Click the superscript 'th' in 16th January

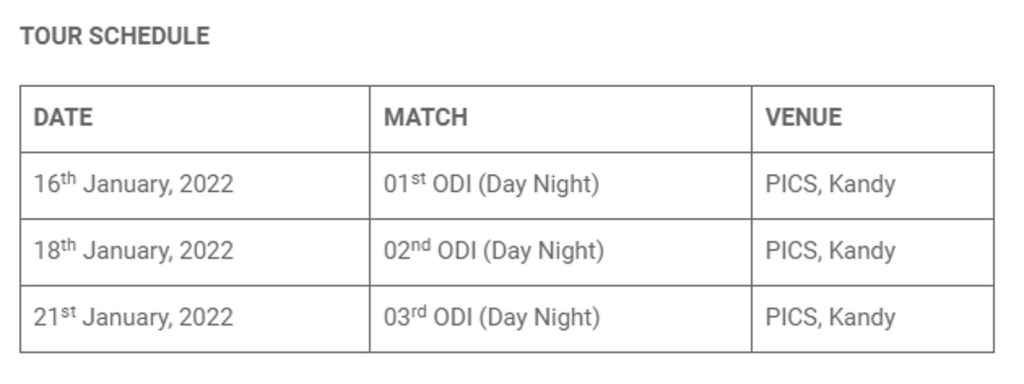(x=69, y=179)
